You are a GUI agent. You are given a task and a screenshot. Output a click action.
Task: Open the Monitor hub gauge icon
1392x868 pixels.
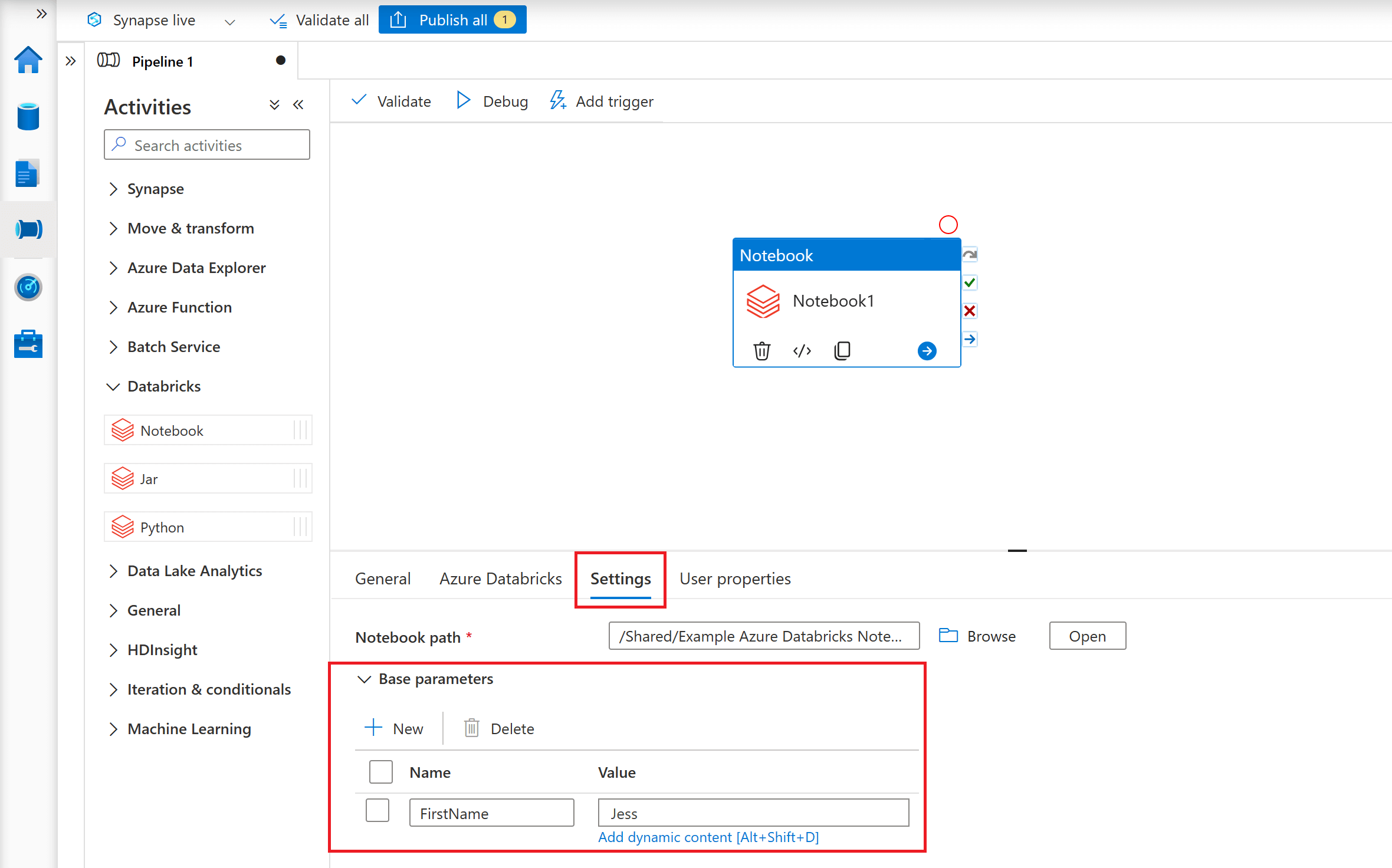pyautogui.click(x=28, y=287)
